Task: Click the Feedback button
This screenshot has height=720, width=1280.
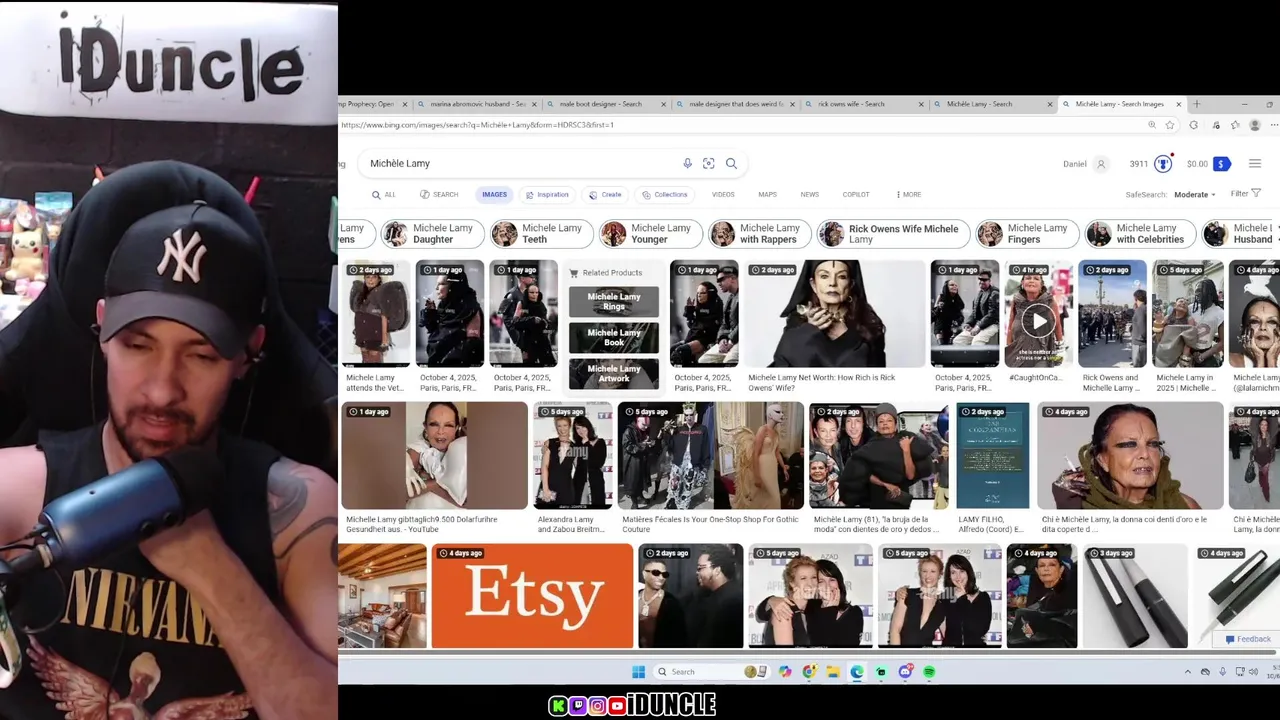Action: pyautogui.click(x=1246, y=639)
